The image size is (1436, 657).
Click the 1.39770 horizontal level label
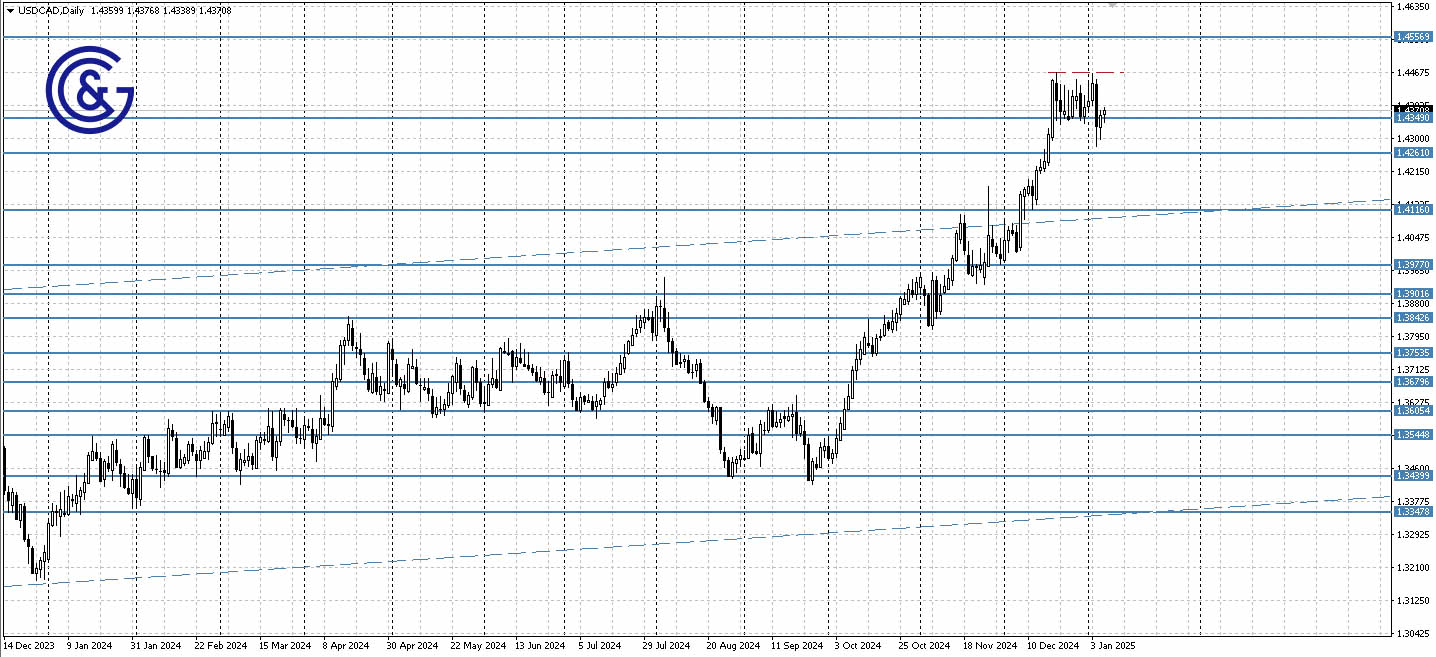point(1416,264)
